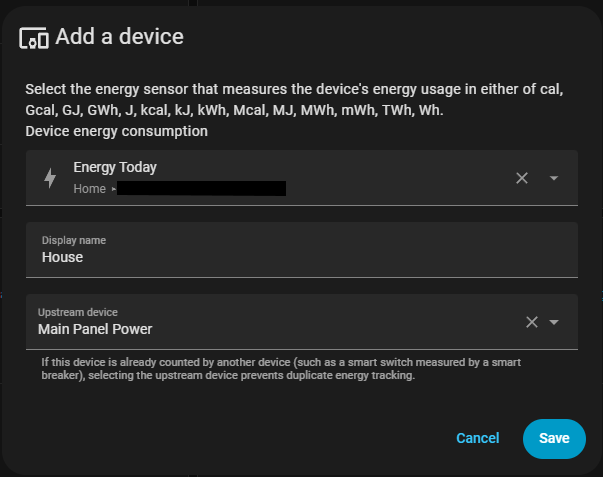
Task: Click the "Upstream device" floating label
Action: click(x=77, y=313)
